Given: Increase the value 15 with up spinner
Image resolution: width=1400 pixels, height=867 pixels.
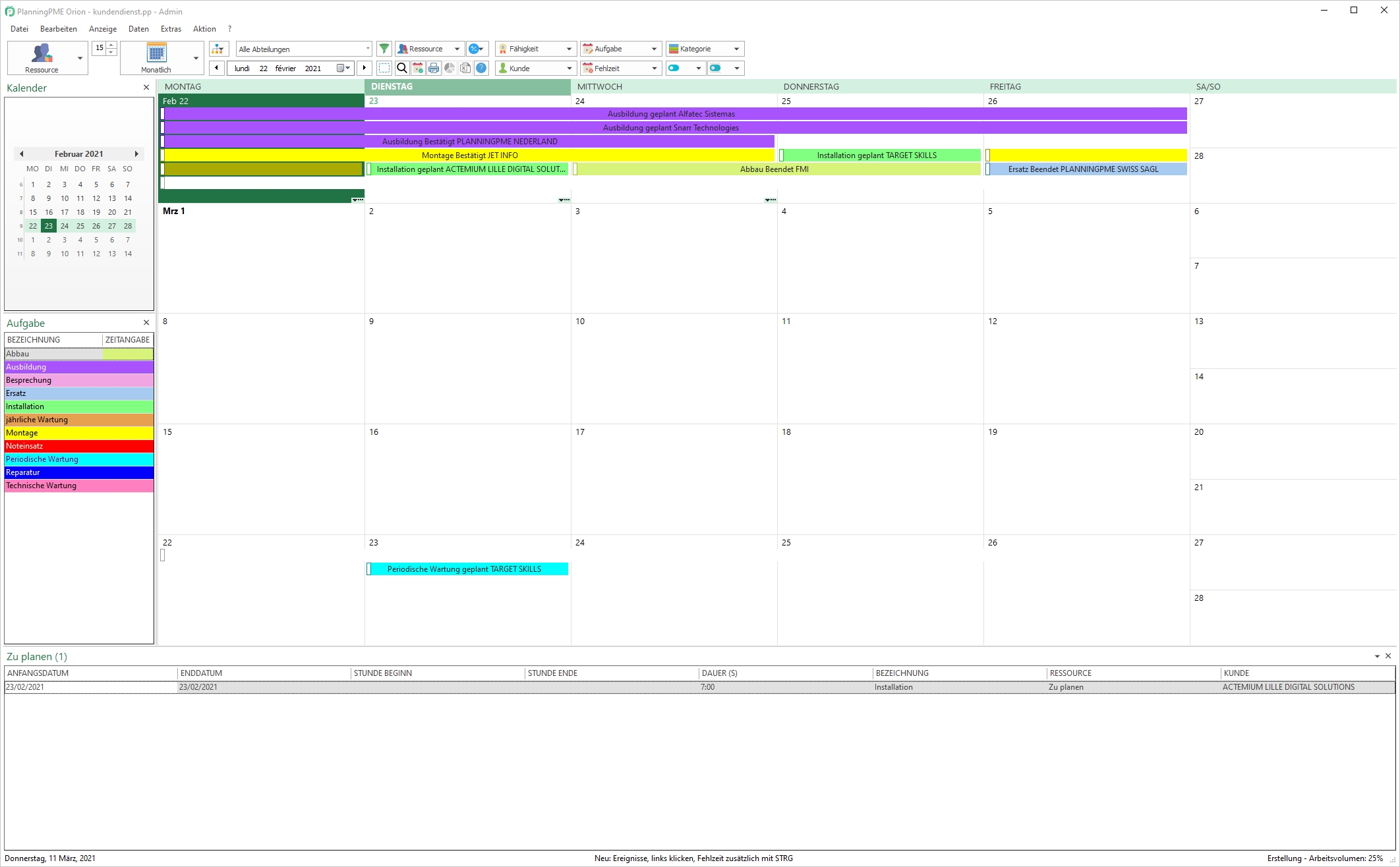Looking at the screenshot, I should [x=111, y=44].
